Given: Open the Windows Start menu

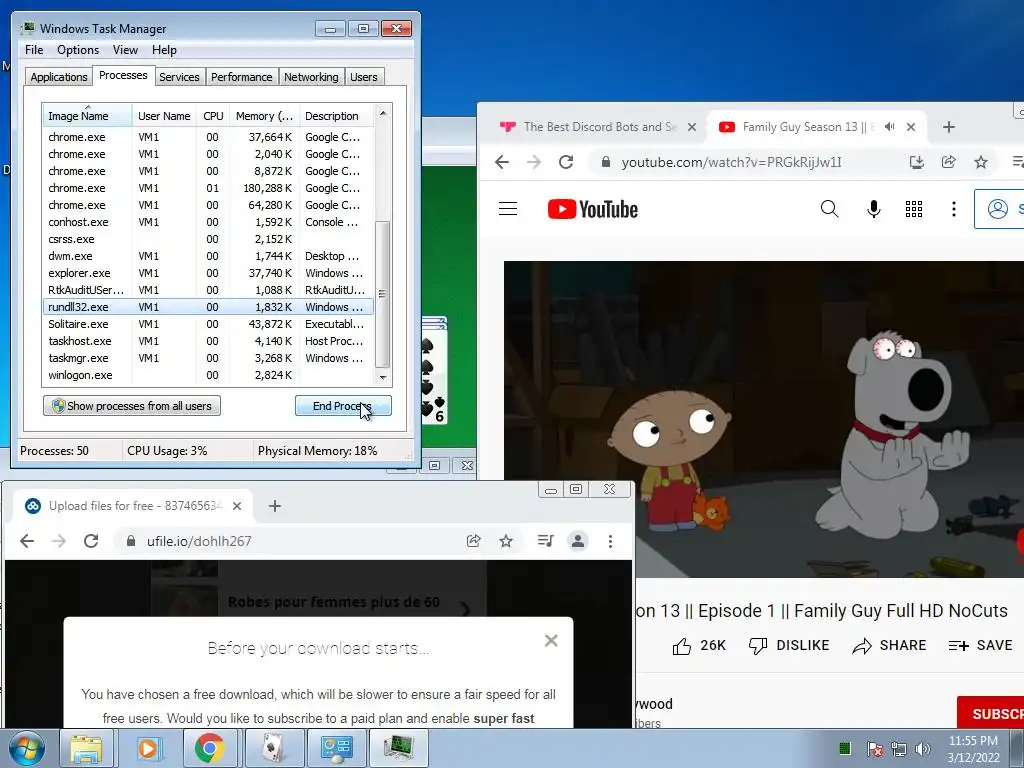Looking at the screenshot, I should click(27, 748).
